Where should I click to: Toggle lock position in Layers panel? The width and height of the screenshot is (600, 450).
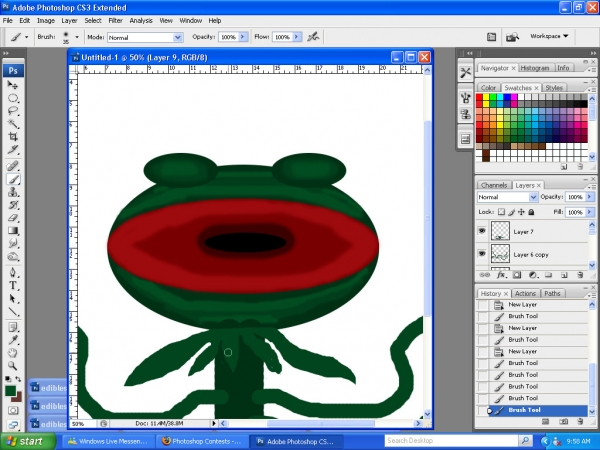tap(521, 212)
